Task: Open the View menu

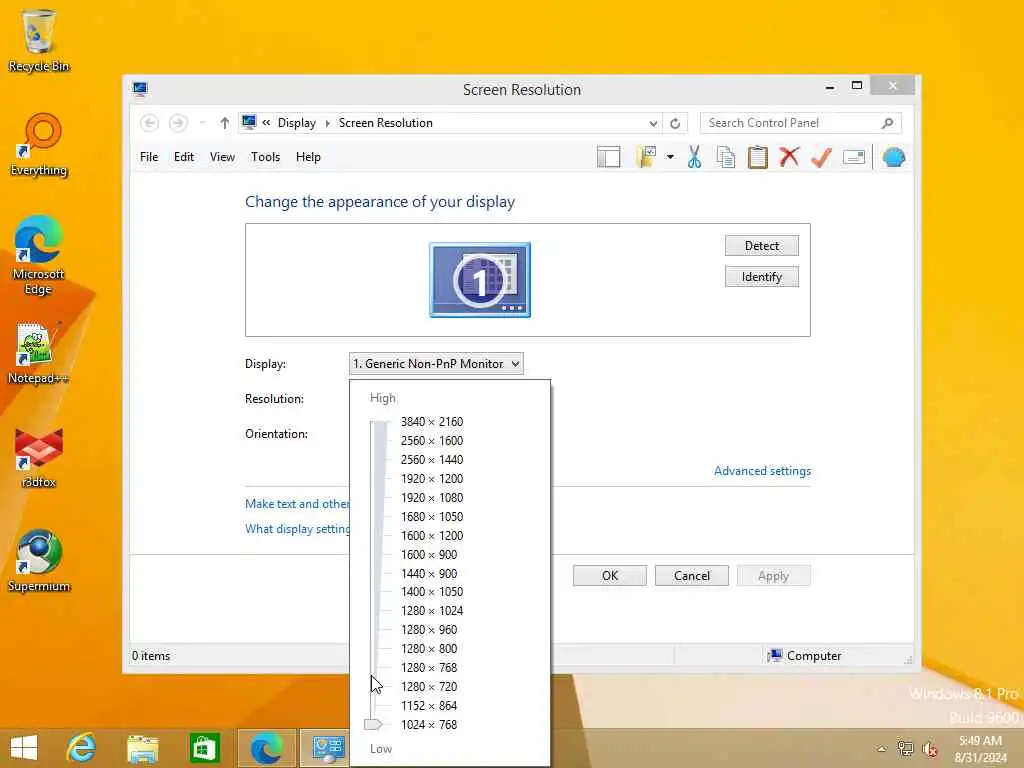Action: (x=222, y=157)
